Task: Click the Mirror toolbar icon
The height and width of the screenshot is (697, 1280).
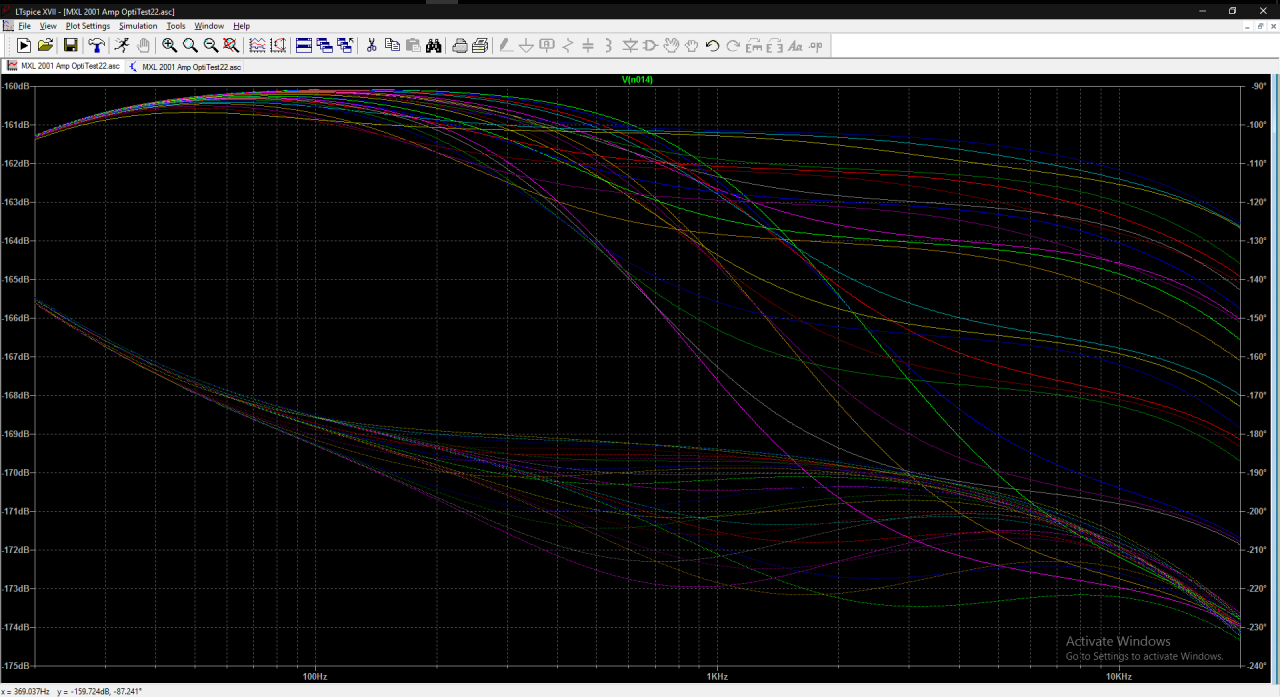Action: 774,45
